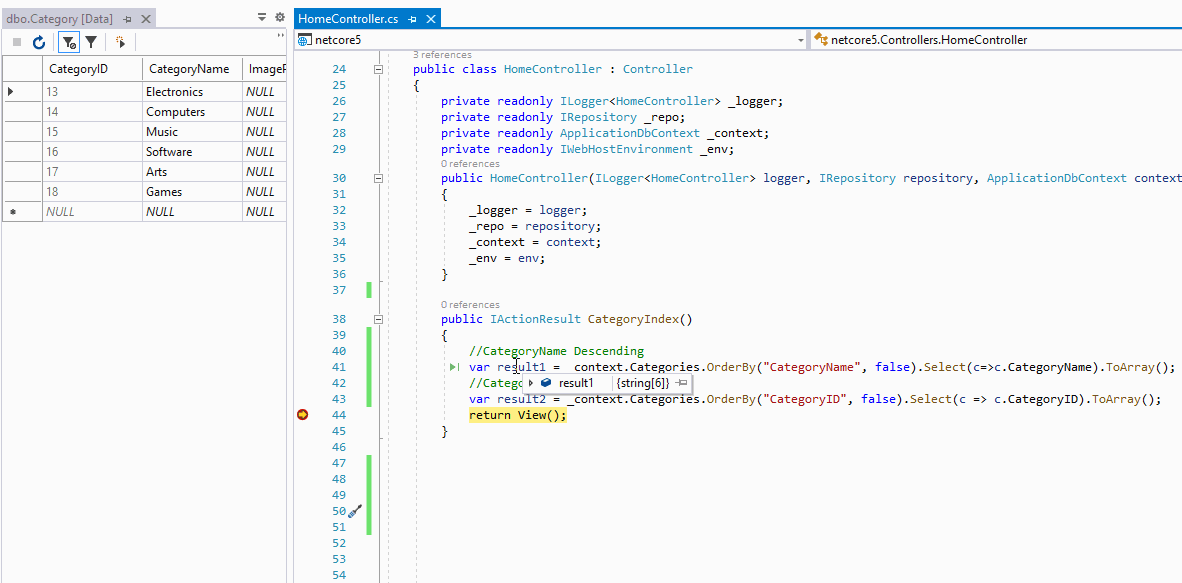Viewport: 1182px width, 583px height.
Task: Click the Refresh icon in data toolbar
Action: [38, 43]
